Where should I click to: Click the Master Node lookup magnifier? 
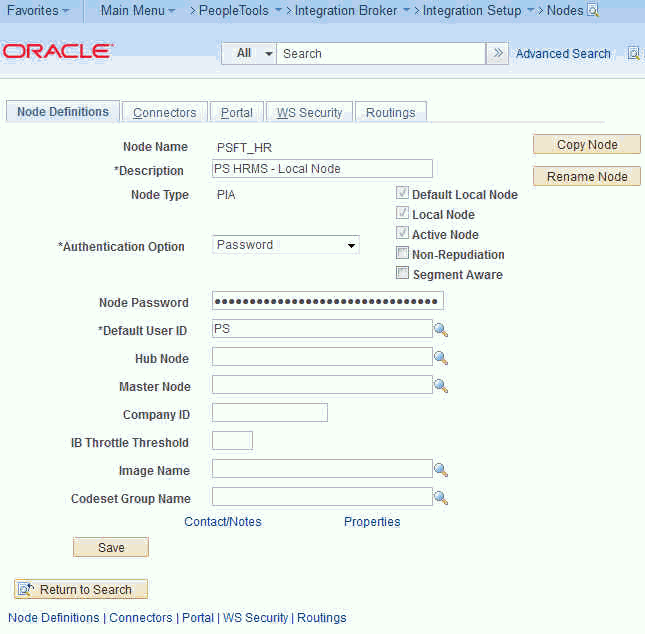click(x=441, y=386)
